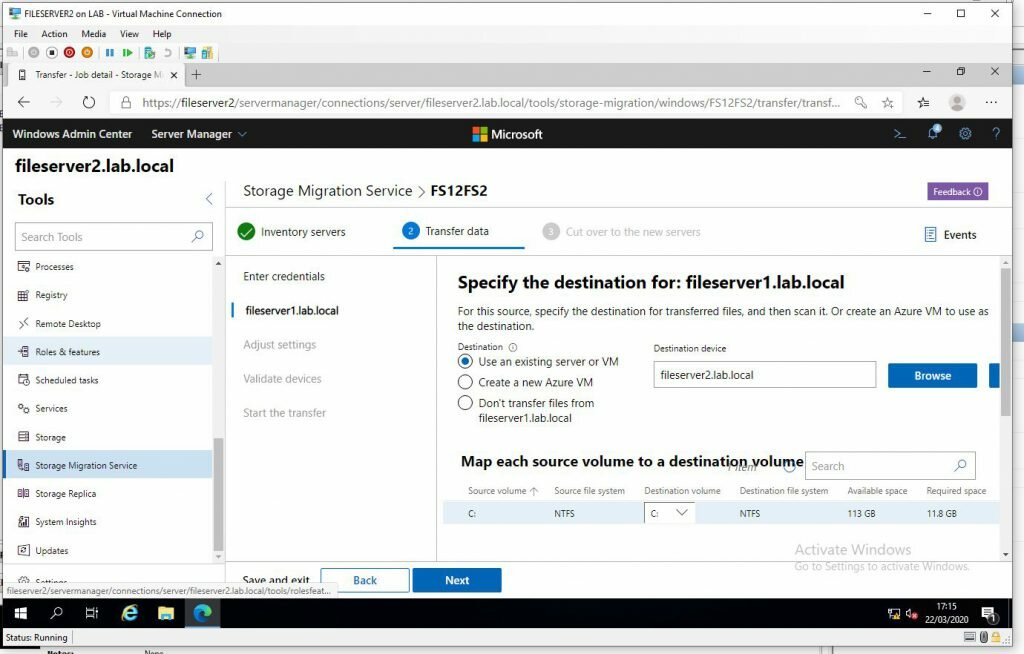Click the VM Checkpoint toolbar icon
1024x654 pixels.
click(150, 53)
